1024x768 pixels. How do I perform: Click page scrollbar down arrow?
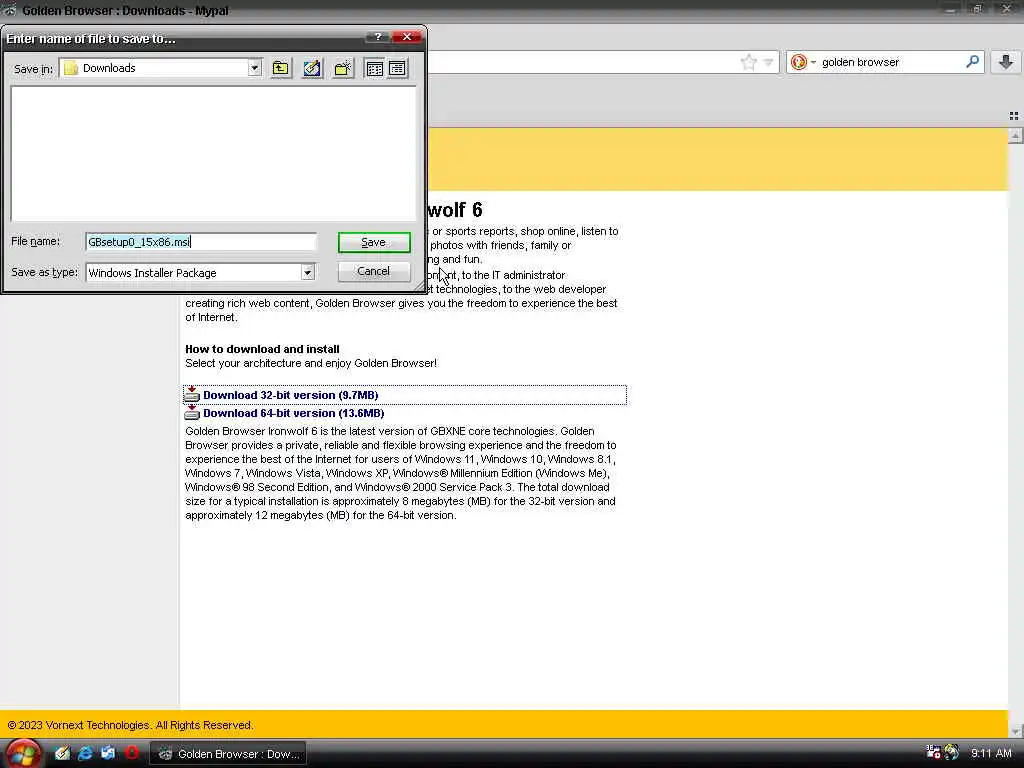[1016, 731]
